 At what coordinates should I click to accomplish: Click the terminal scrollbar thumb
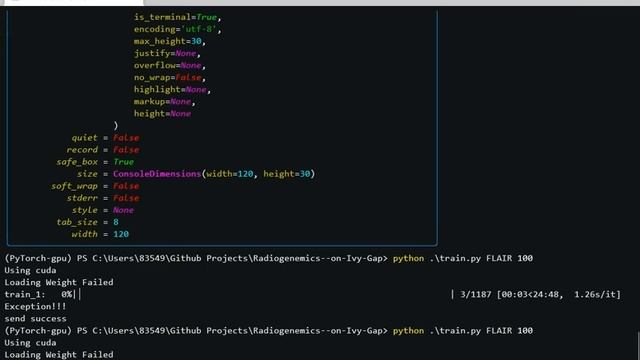tap(638, 345)
